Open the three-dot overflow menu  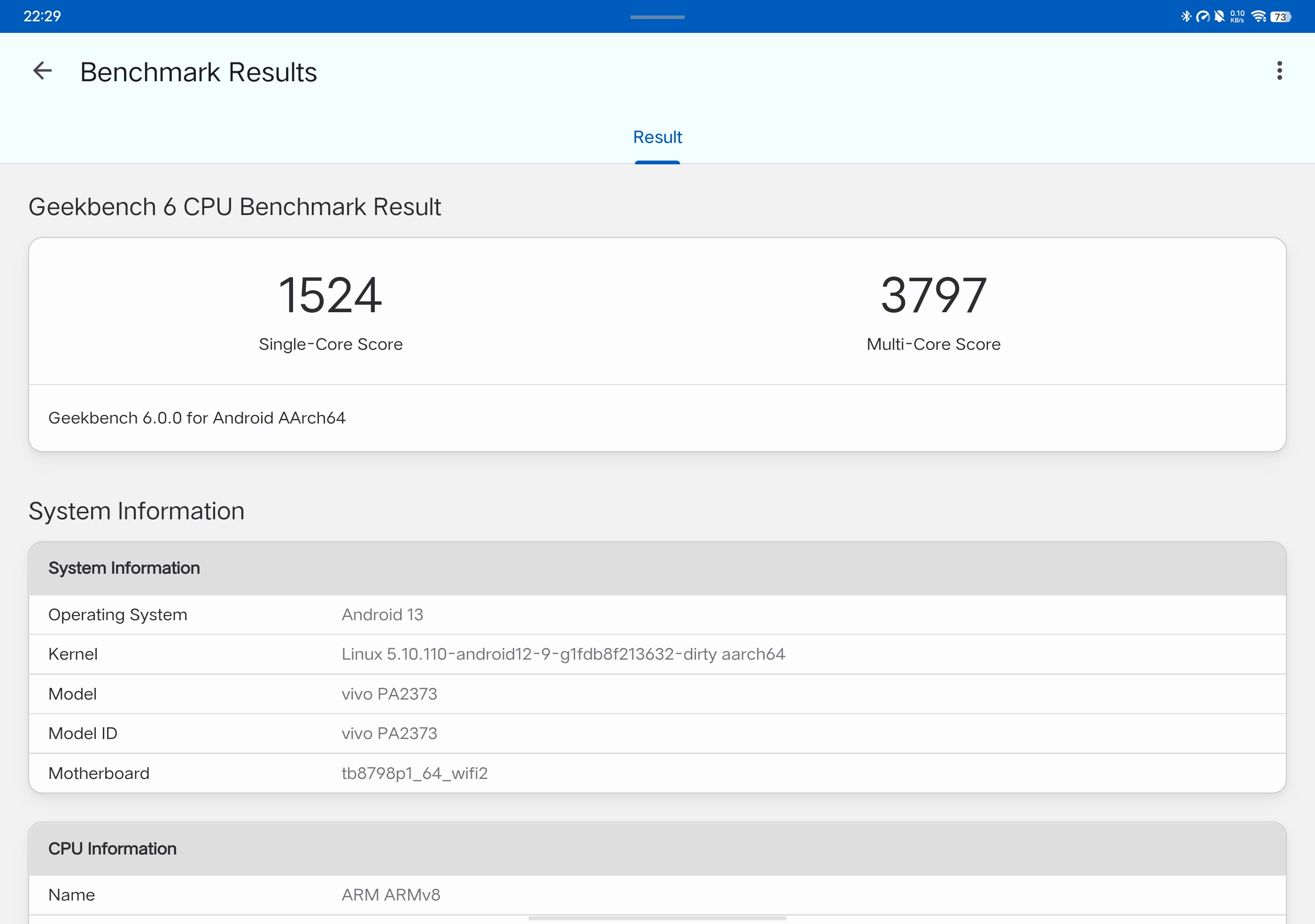click(x=1279, y=71)
